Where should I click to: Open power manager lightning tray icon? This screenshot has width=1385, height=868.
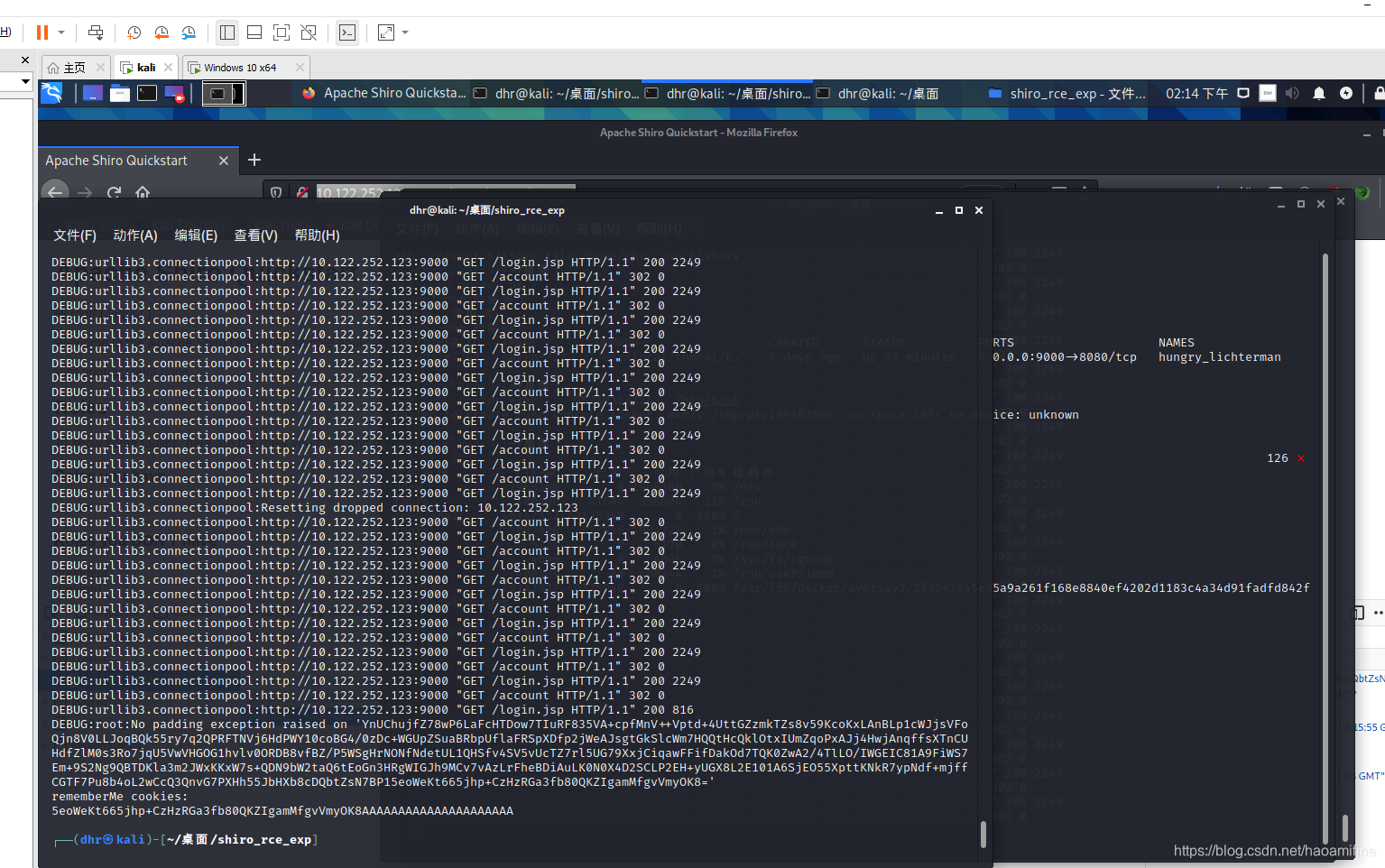pos(1346,93)
